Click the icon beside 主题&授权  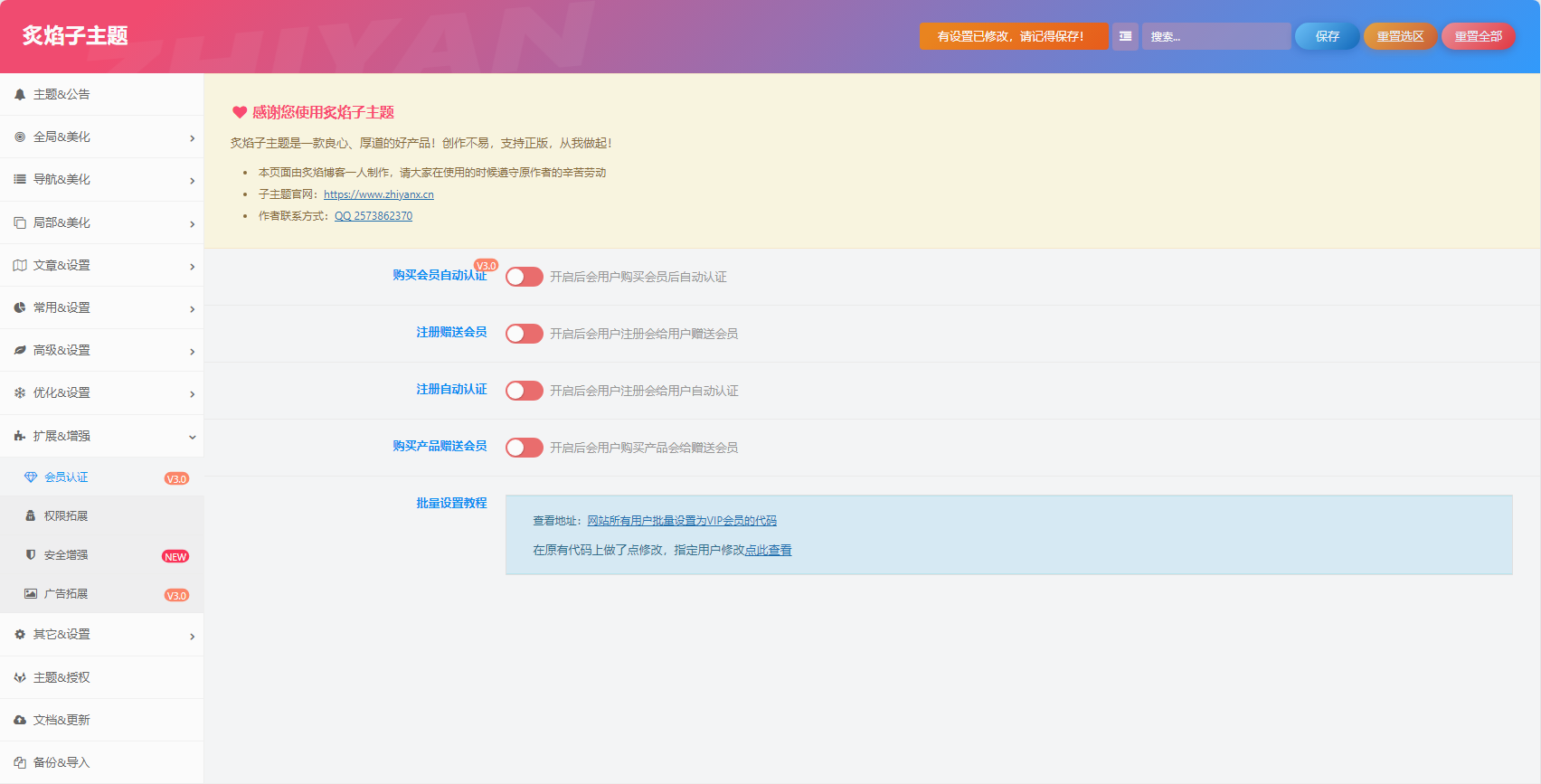click(20, 677)
